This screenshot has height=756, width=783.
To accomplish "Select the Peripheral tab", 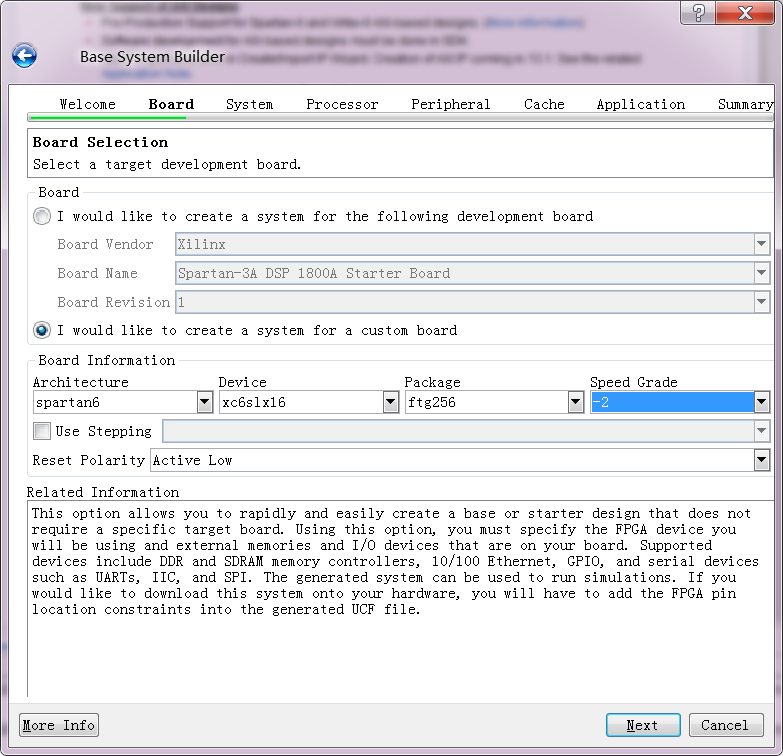I will point(450,104).
